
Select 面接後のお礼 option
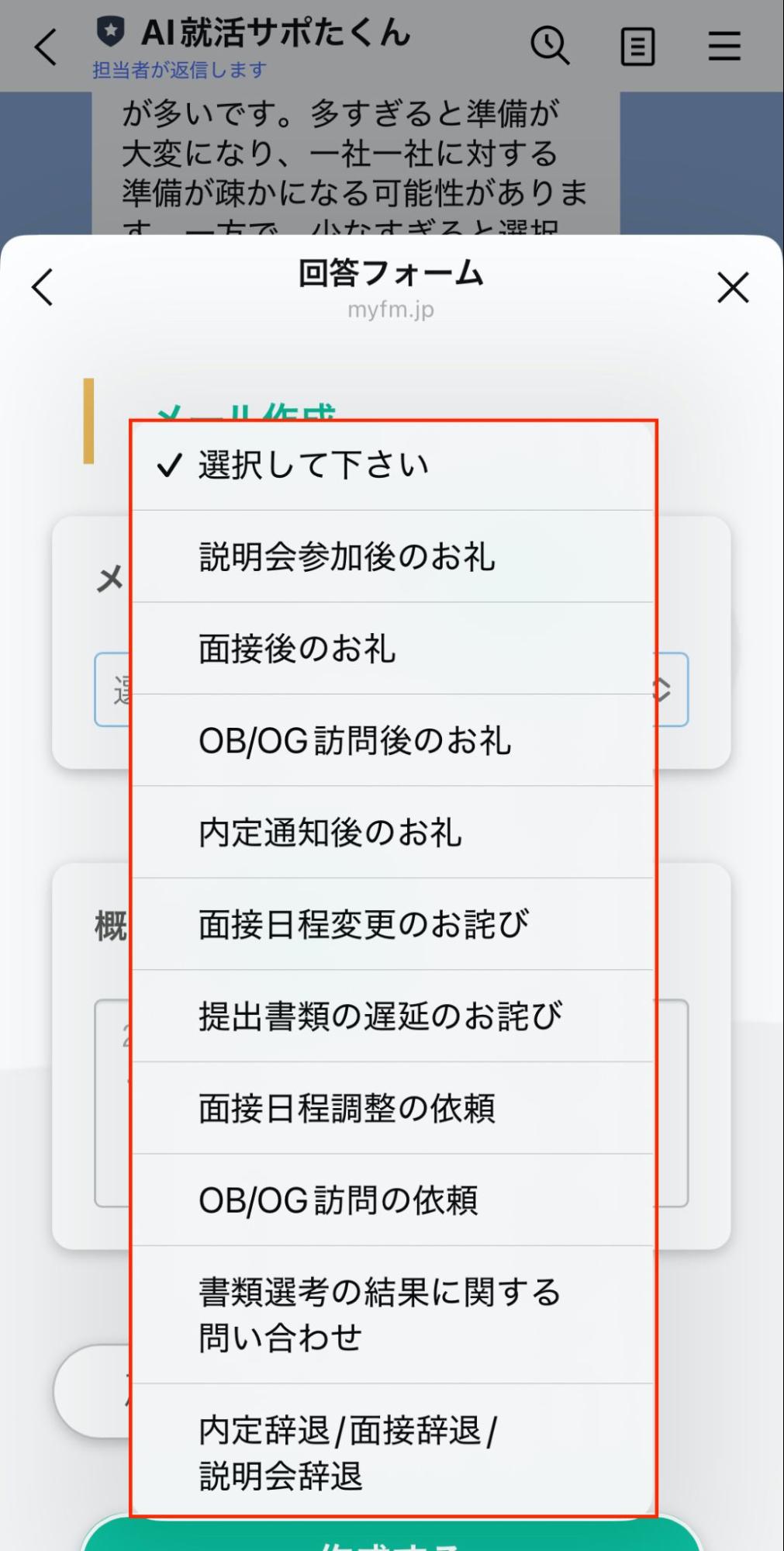(x=297, y=649)
